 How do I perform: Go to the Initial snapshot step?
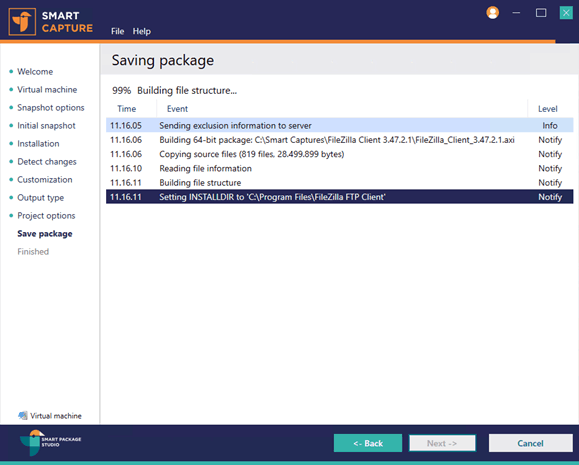click(47, 126)
